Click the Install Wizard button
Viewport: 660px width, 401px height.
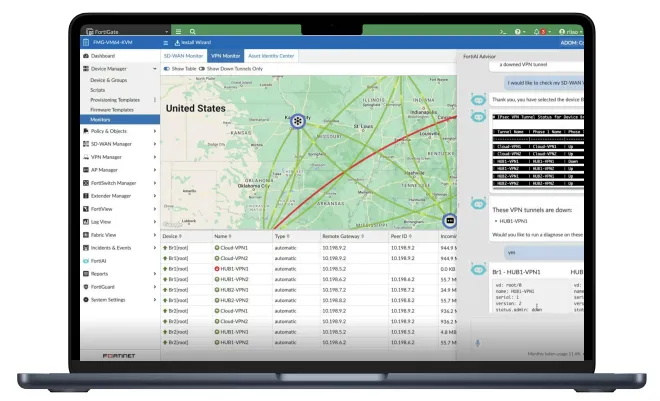pyautogui.click(x=193, y=42)
